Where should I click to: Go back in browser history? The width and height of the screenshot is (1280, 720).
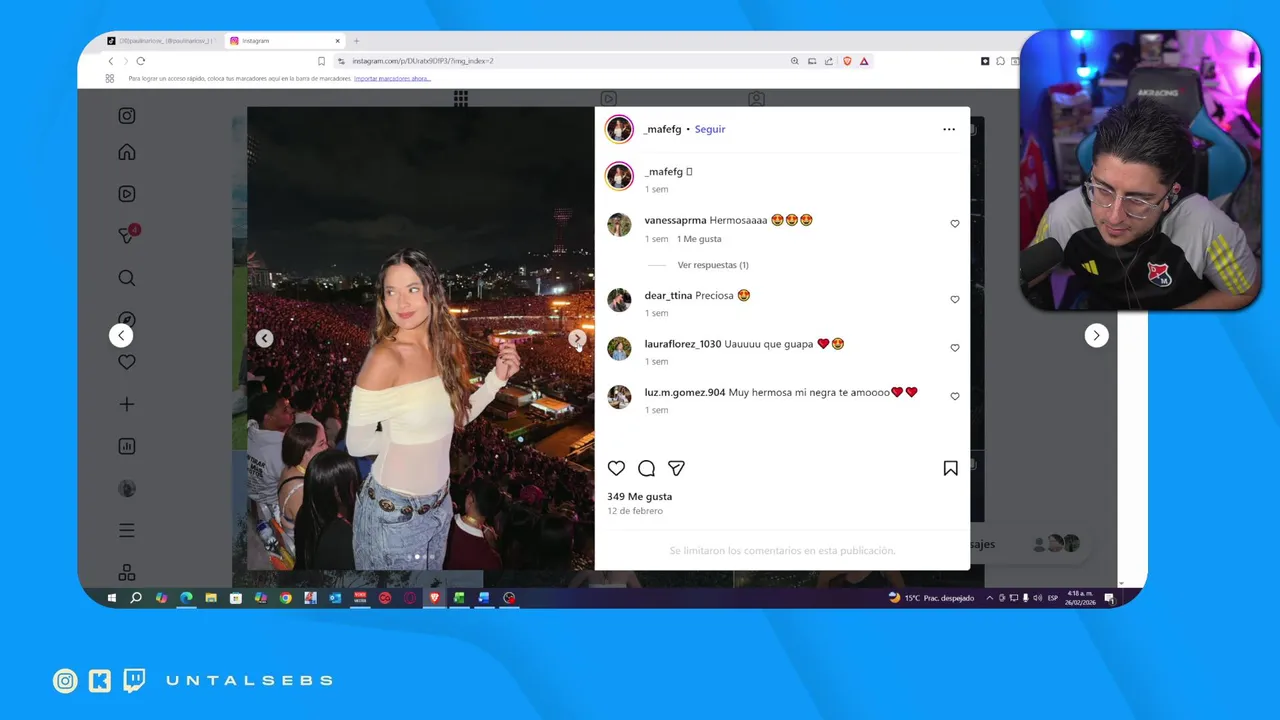110,61
